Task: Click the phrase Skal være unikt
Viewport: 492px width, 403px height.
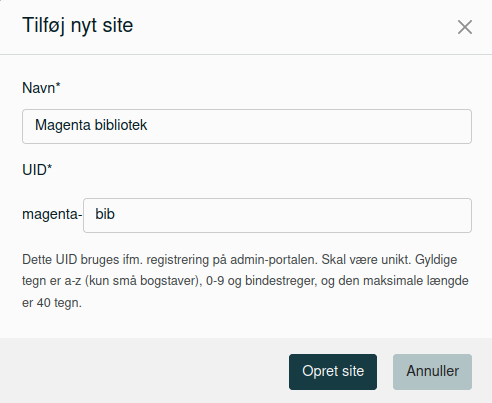Action: click(x=366, y=260)
